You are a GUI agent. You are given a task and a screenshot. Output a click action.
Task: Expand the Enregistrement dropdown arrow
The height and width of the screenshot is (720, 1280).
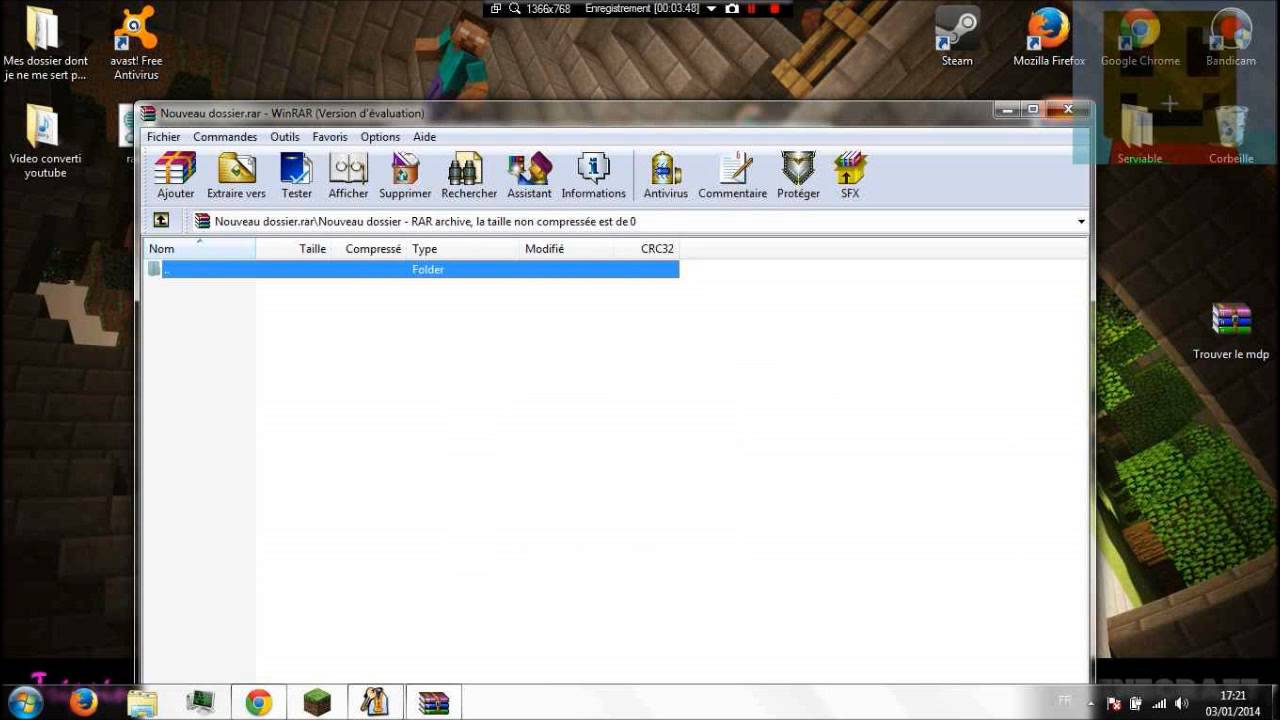pyautogui.click(x=711, y=8)
